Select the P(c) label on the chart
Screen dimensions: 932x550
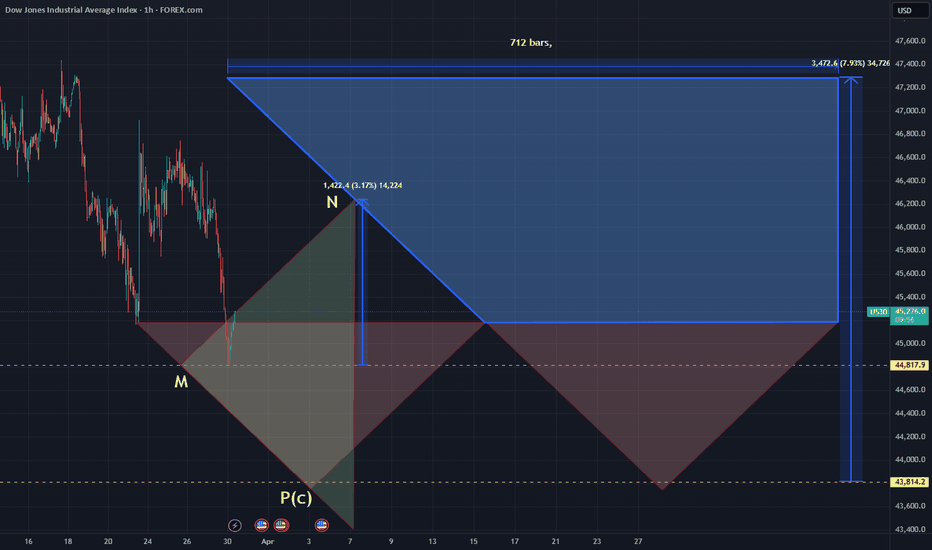tap(296, 498)
